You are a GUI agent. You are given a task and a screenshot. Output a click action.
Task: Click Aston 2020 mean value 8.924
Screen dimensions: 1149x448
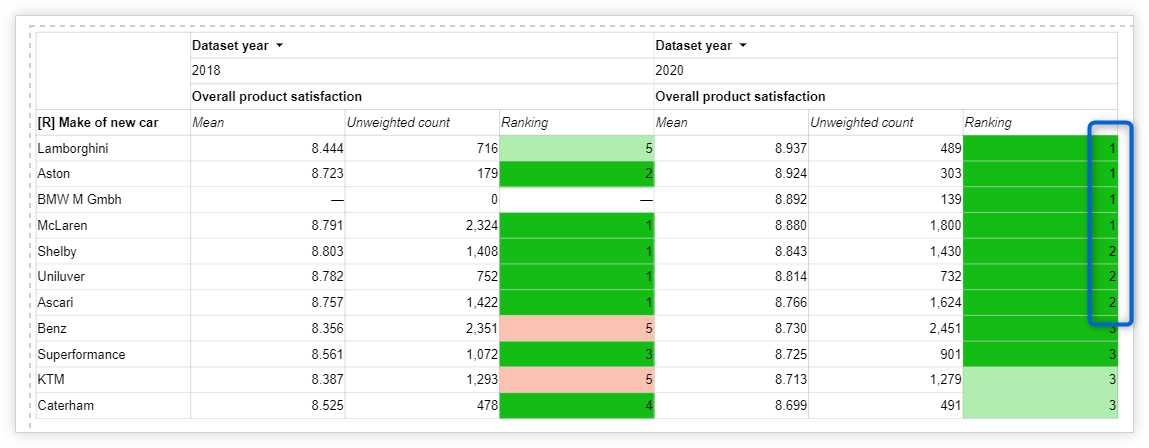[x=791, y=175]
